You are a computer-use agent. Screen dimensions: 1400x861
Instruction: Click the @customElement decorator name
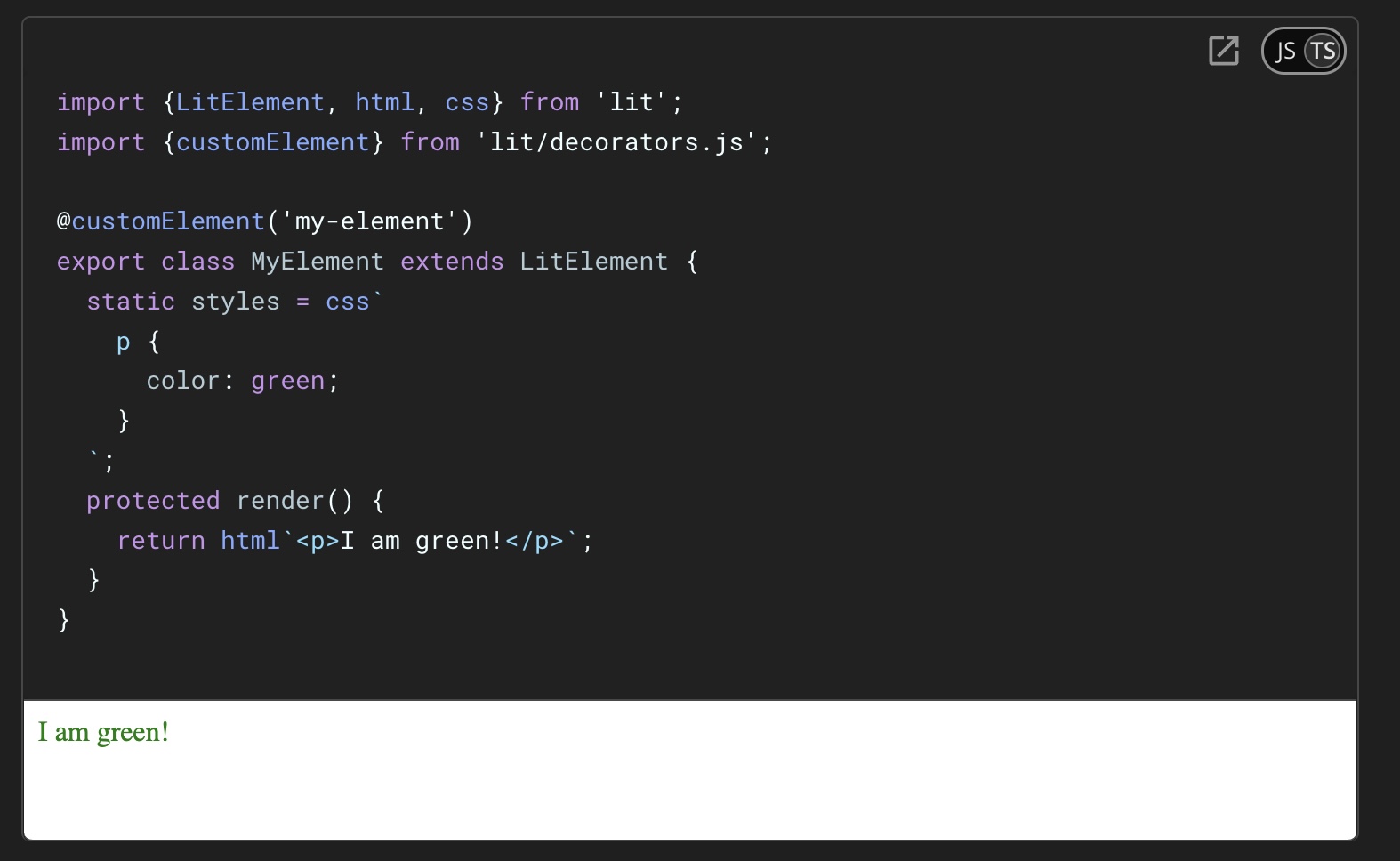[167, 221]
